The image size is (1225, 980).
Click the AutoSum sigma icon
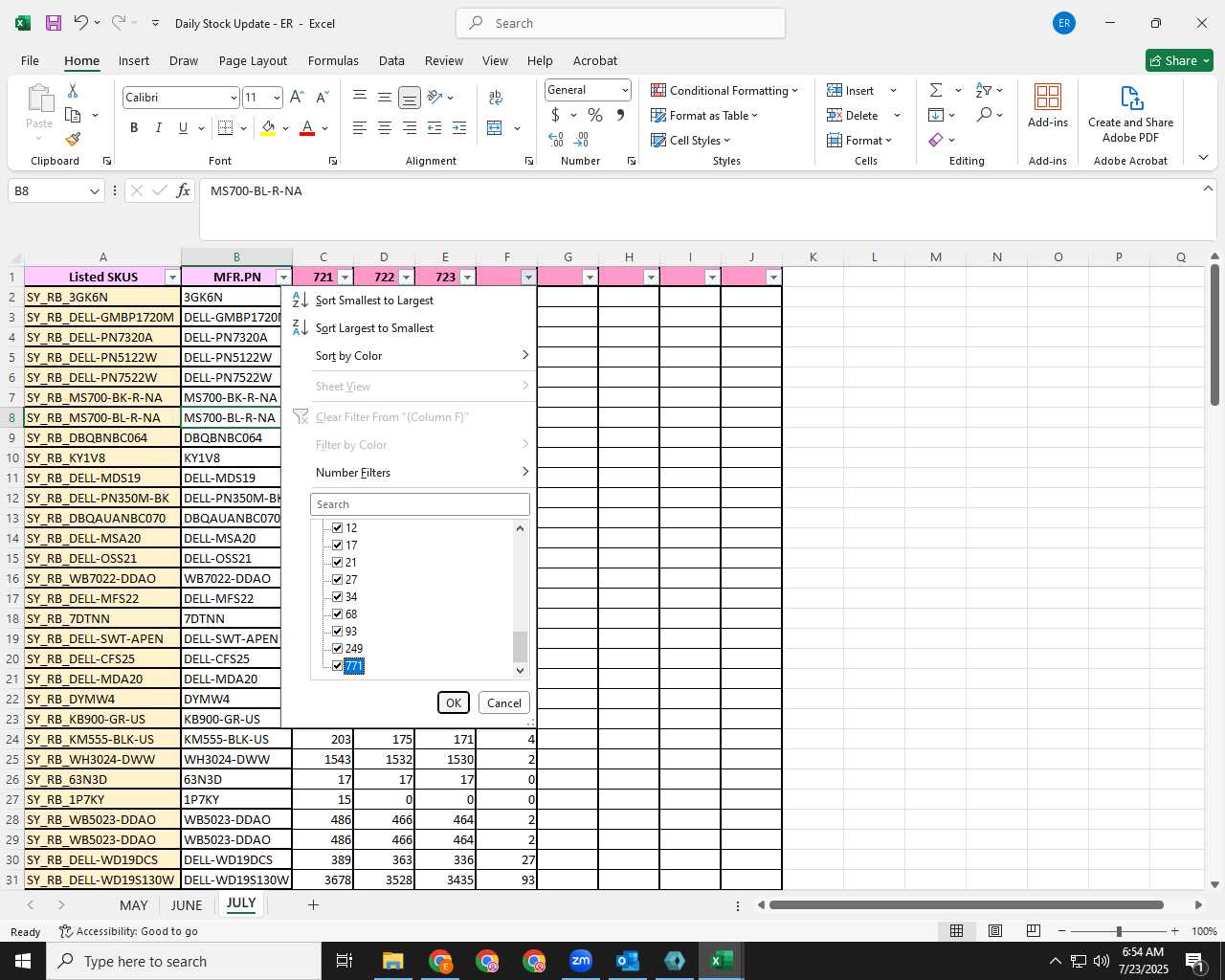point(936,90)
